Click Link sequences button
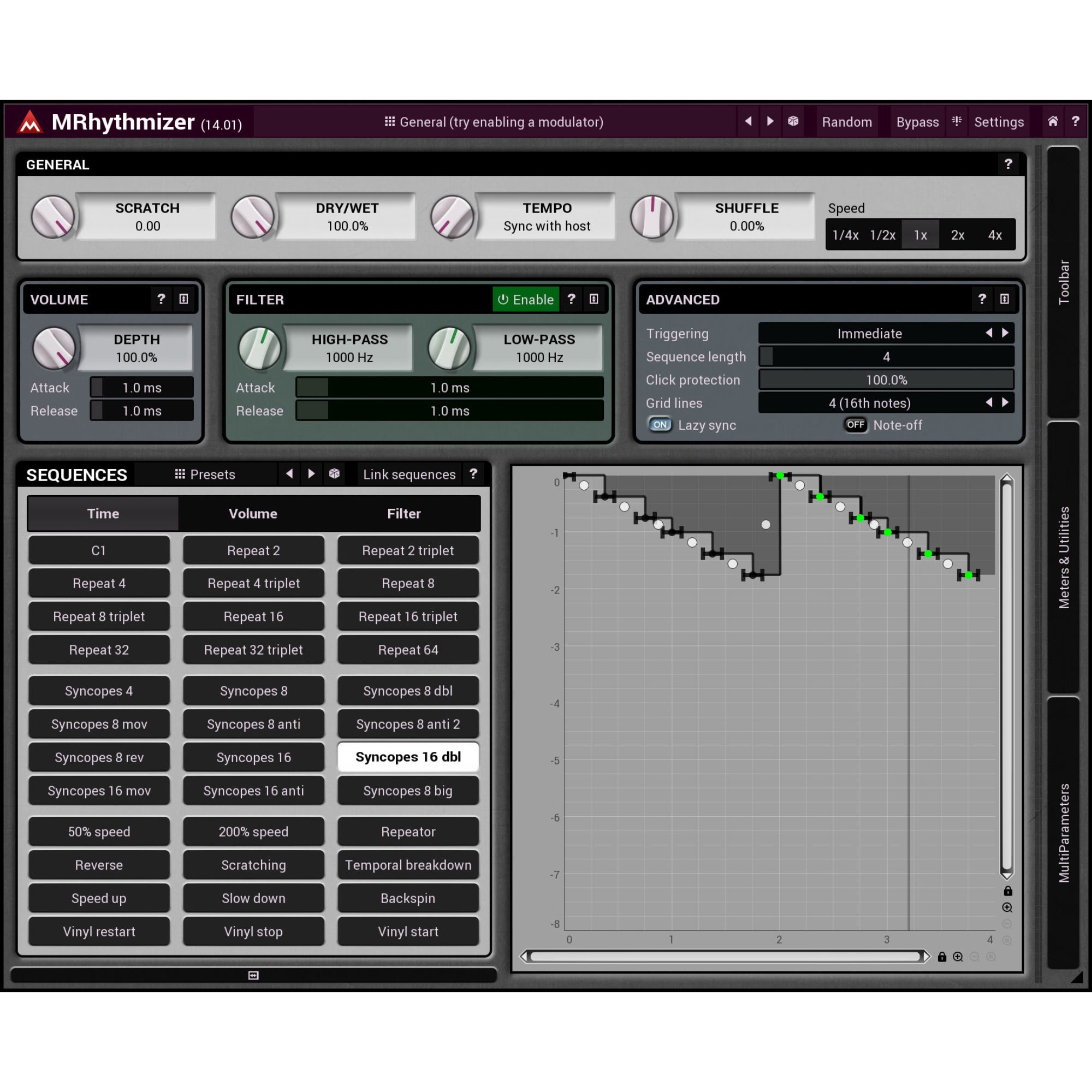This screenshot has width=1092, height=1092. click(409, 474)
